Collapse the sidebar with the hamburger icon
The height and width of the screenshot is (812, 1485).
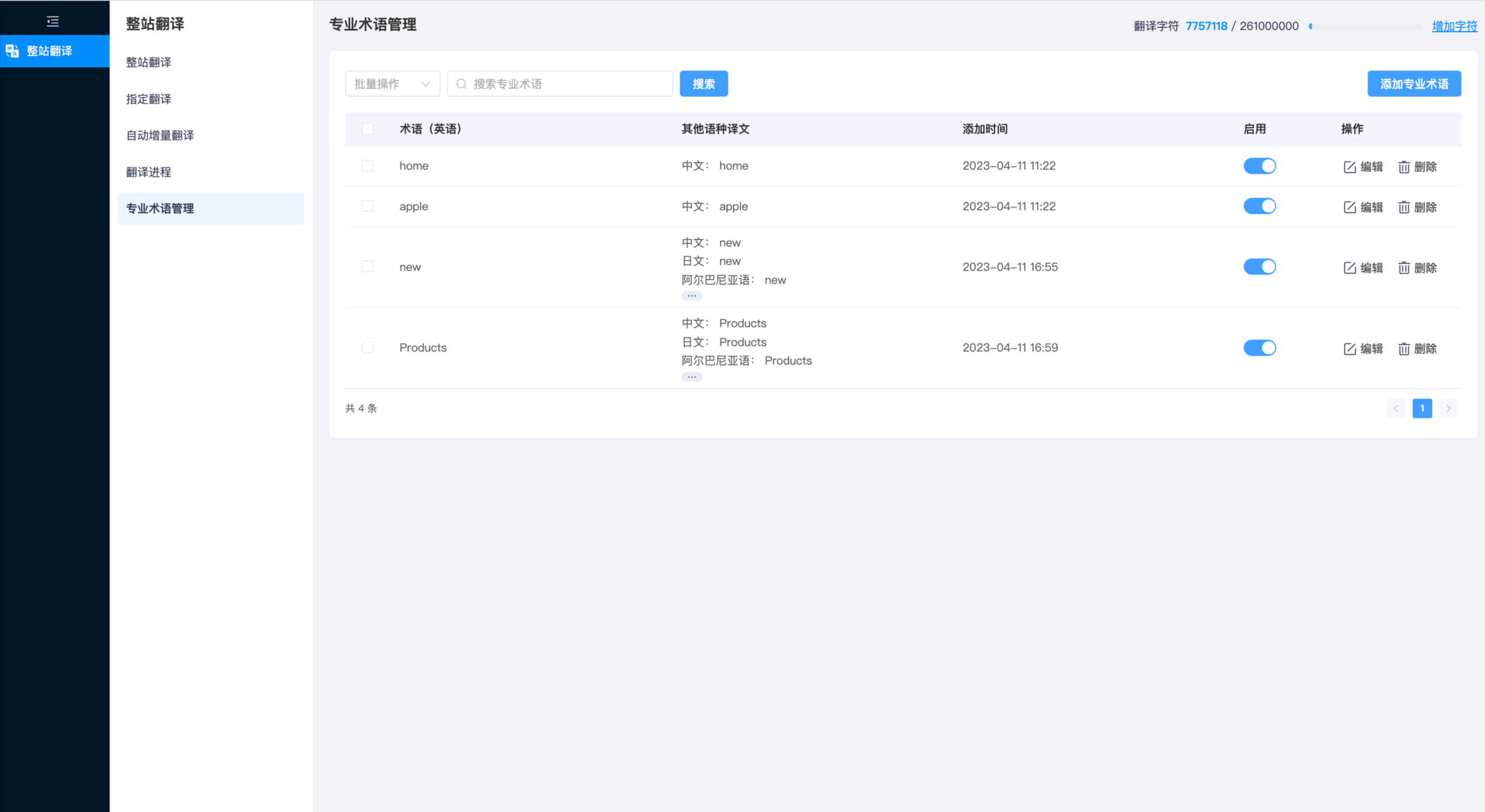(53, 21)
